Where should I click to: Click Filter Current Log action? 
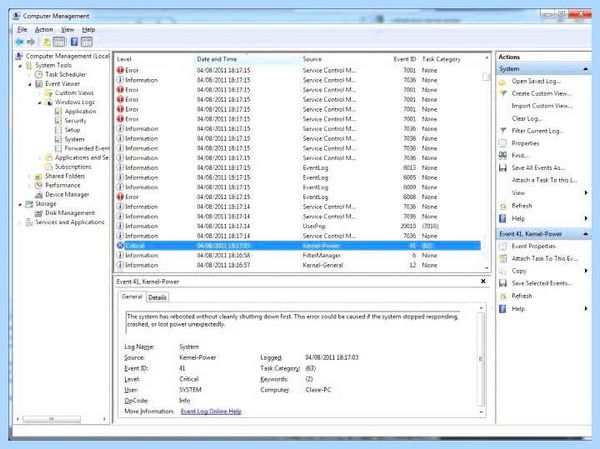pyautogui.click(x=538, y=131)
